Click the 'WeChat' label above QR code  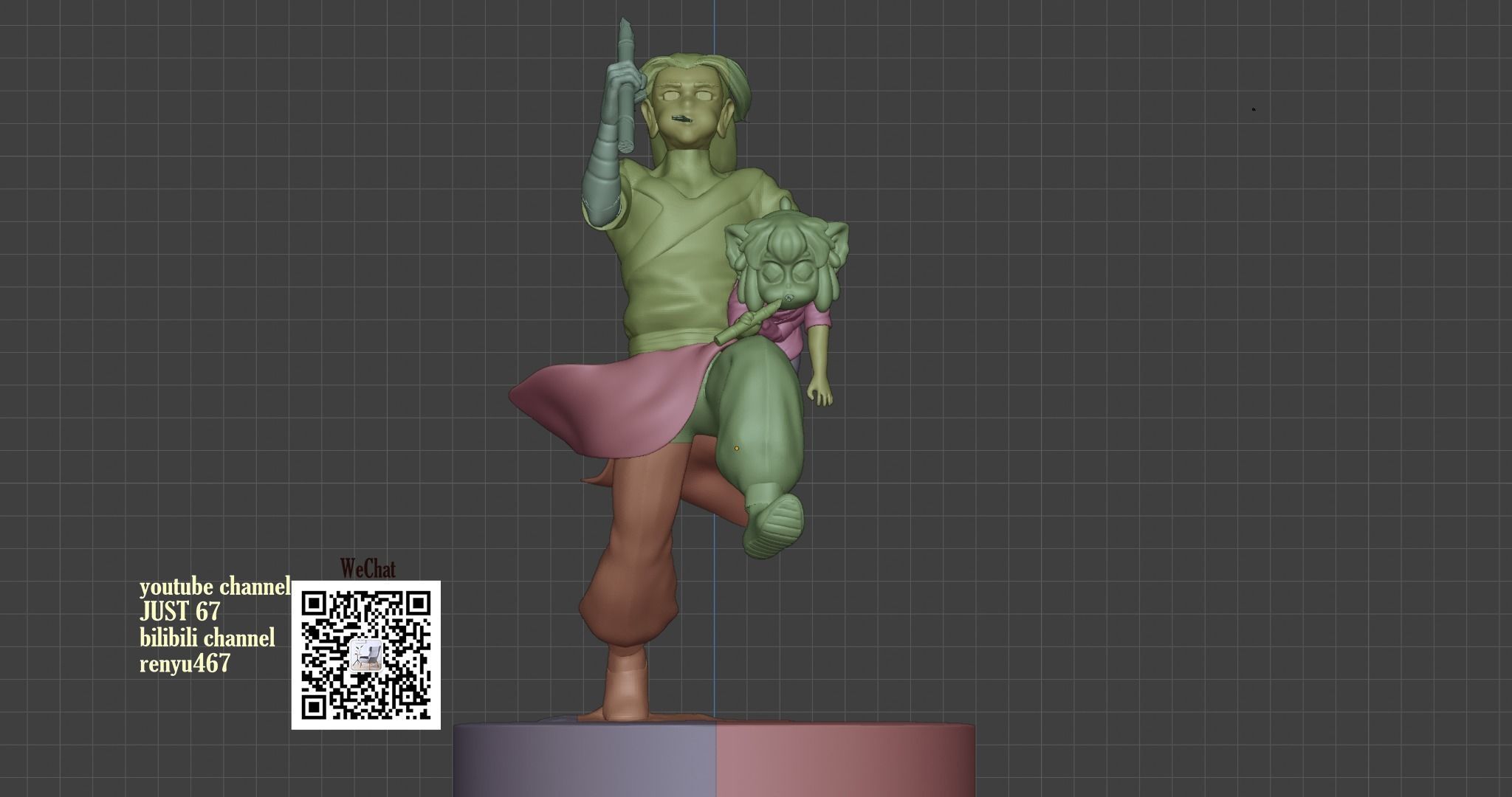(368, 569)
